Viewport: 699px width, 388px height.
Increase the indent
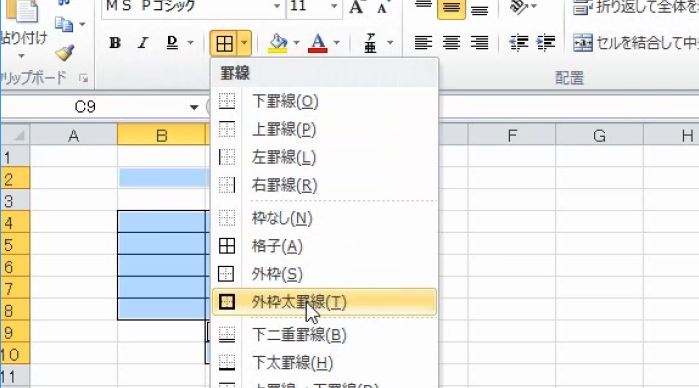pos(546,43)
